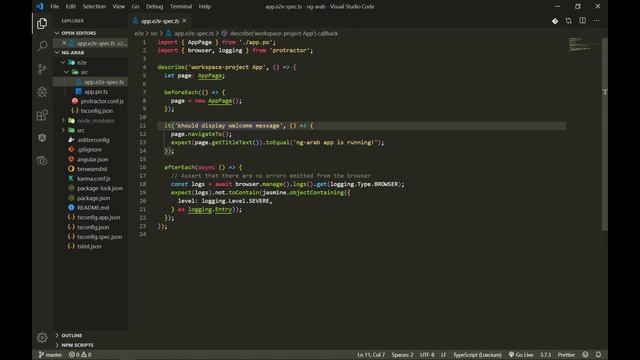The image size is (640, 360).
Task: Open the Go menu
Action: pos(136,7)
